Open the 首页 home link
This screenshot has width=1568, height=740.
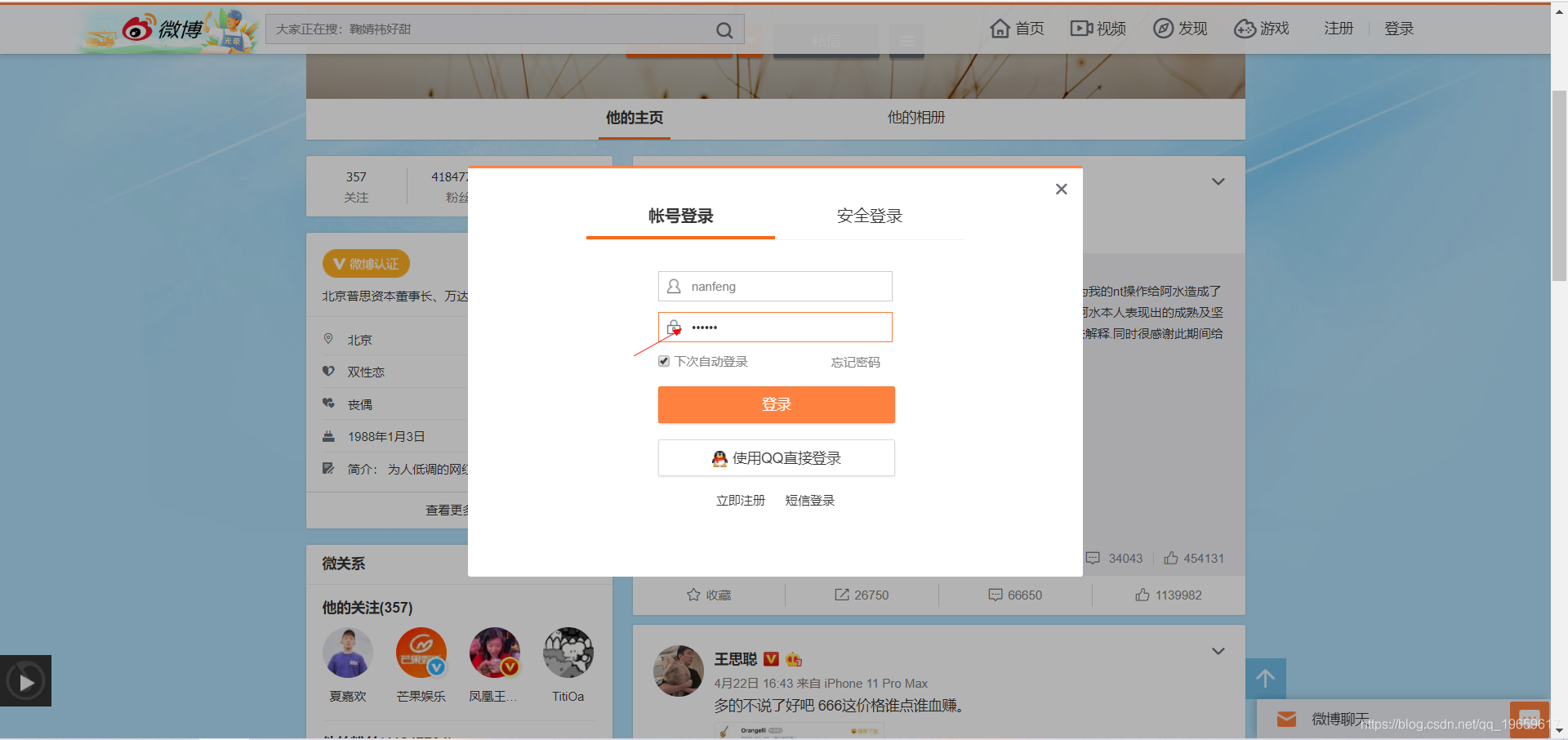coord(1017,29)
